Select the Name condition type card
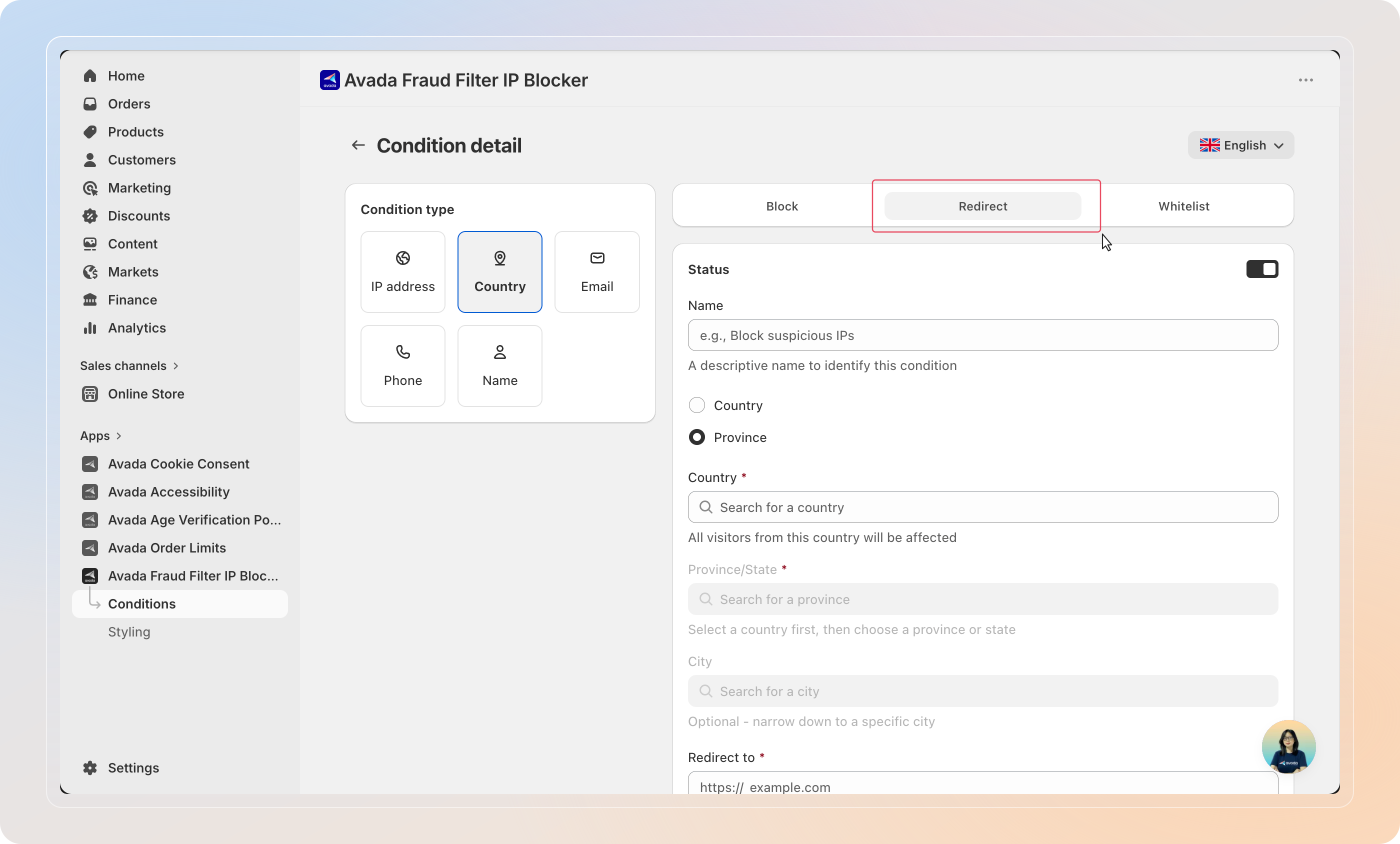 [500, 365]
